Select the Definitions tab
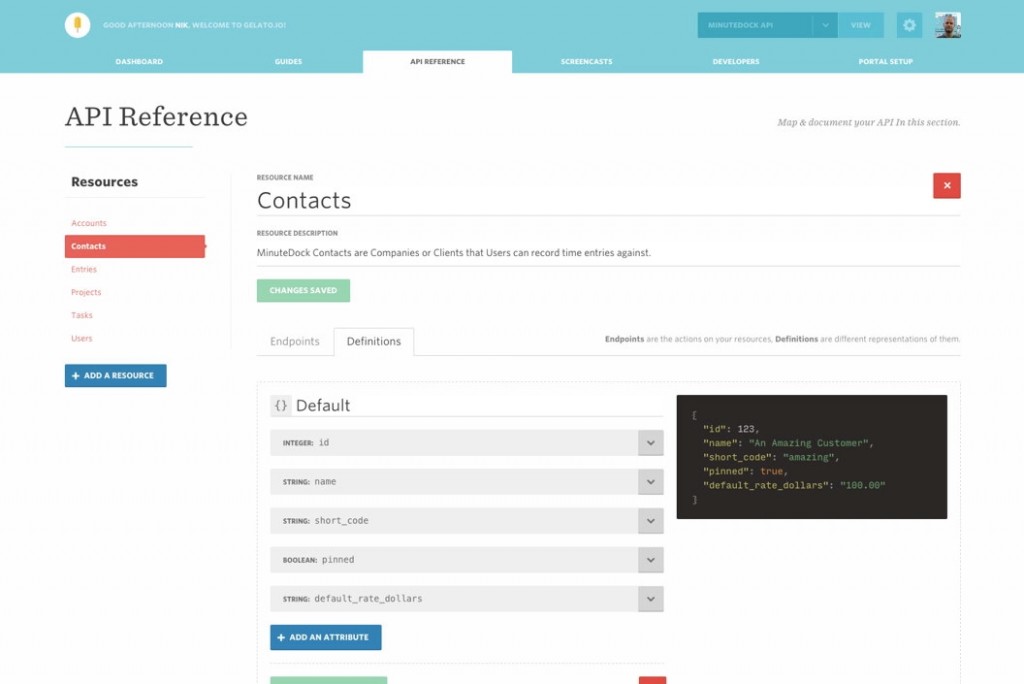The height and width of the screenshot is (684, 1024). coord(374,342)
